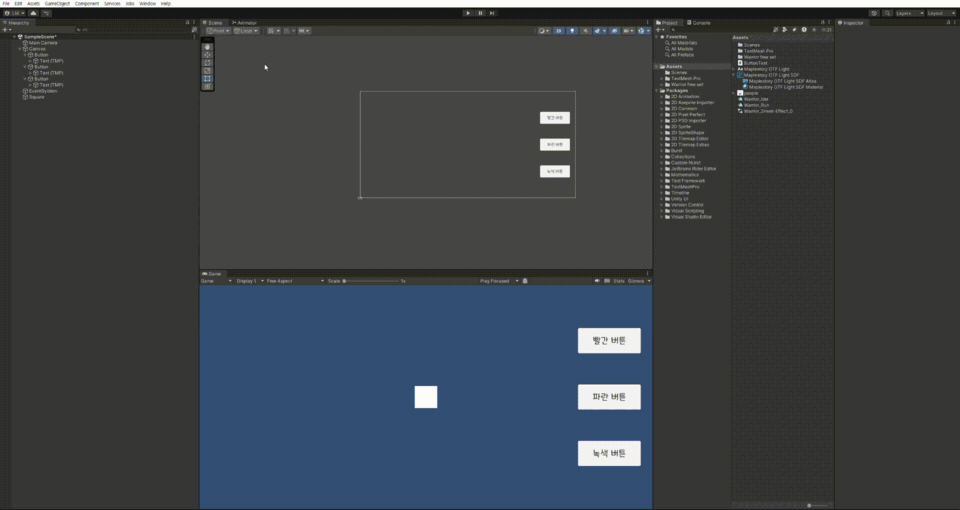Click the Stats button in Game view
Image resolution: width=960 pixels, height=510 pixels.
point(619,281)
